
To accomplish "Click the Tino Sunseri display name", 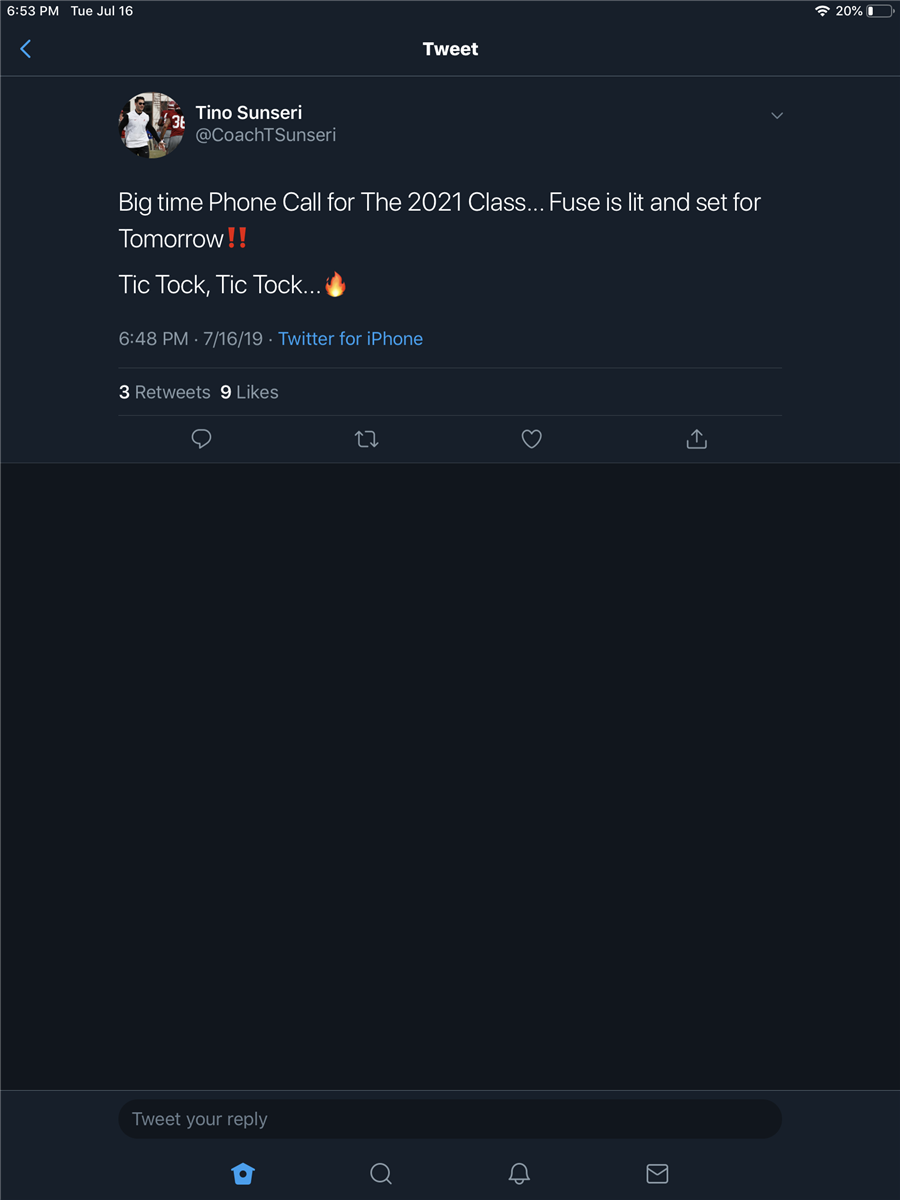I will click(x=249, y=113).
